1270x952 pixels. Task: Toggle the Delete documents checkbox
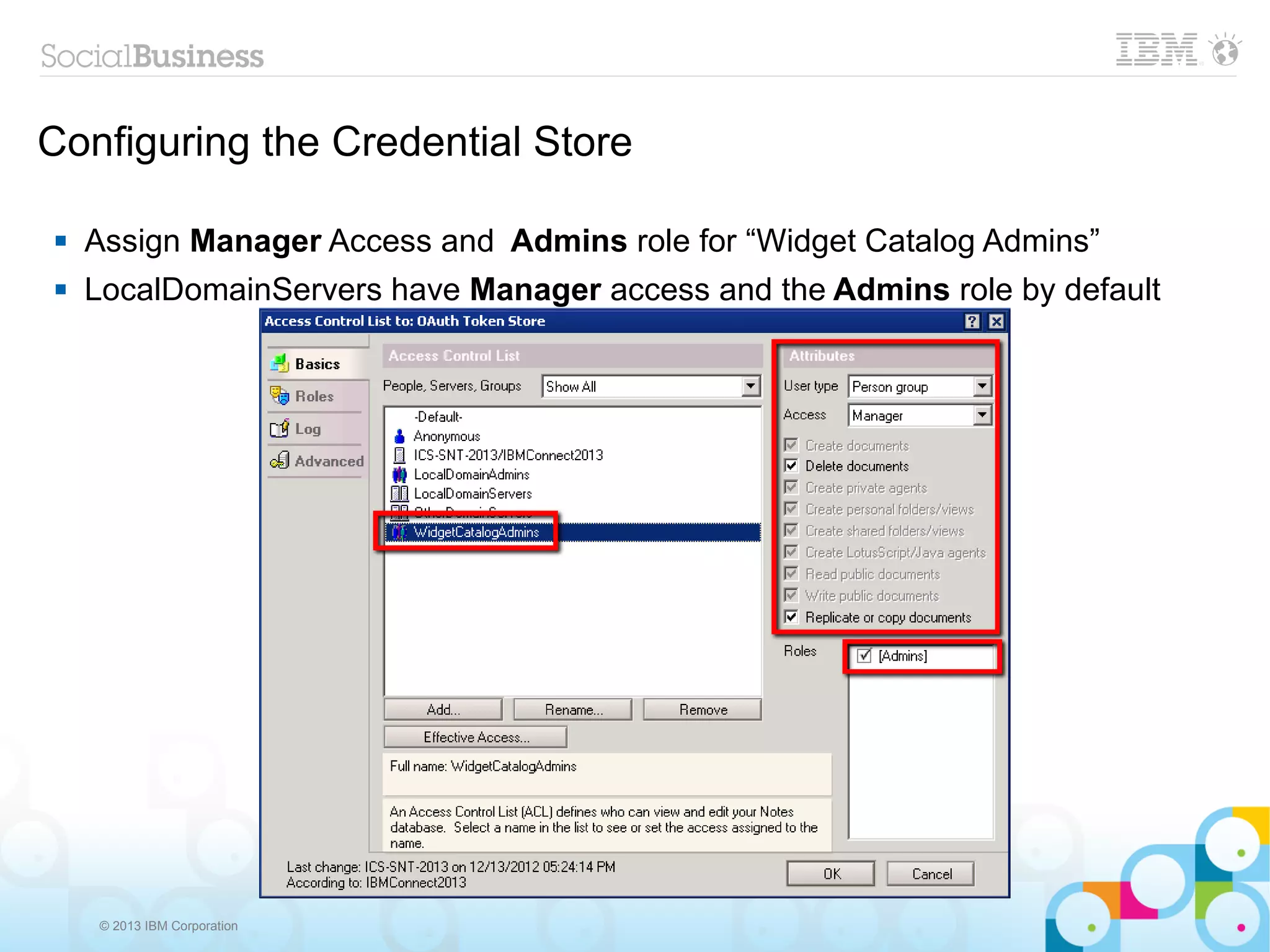(791, 466)
